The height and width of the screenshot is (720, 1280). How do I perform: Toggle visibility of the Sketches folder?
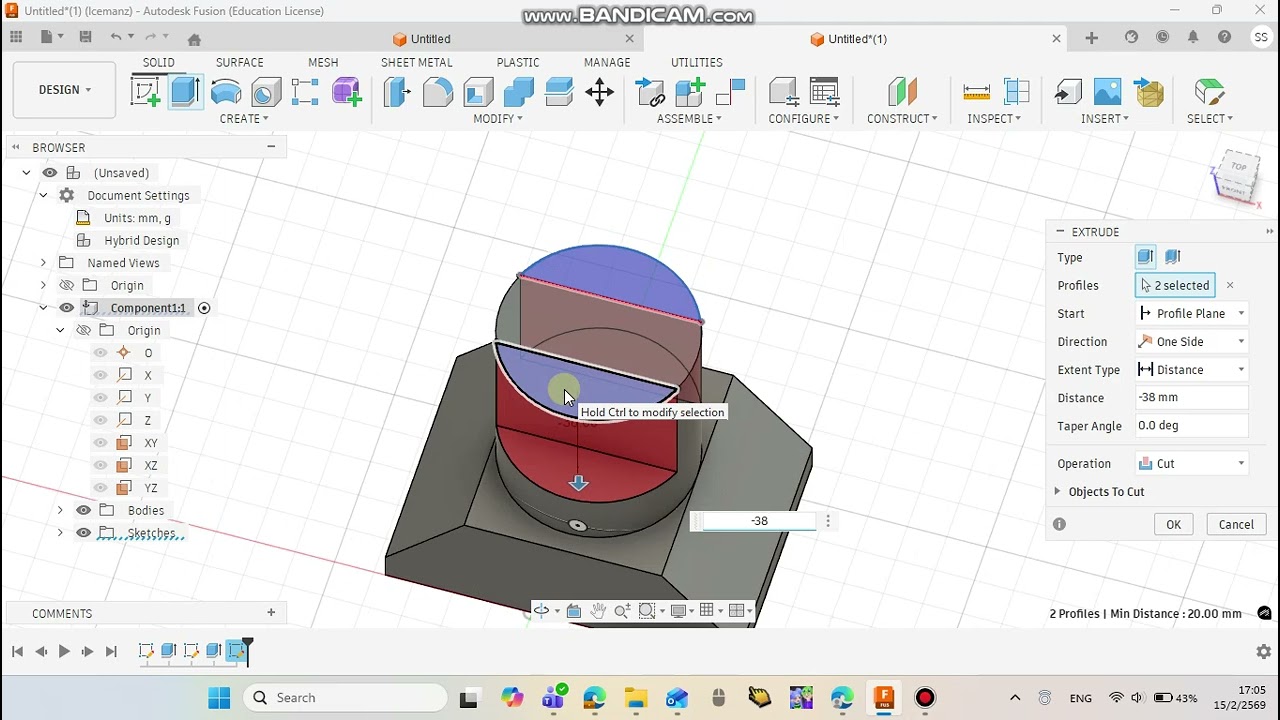[x=83, y=533]
